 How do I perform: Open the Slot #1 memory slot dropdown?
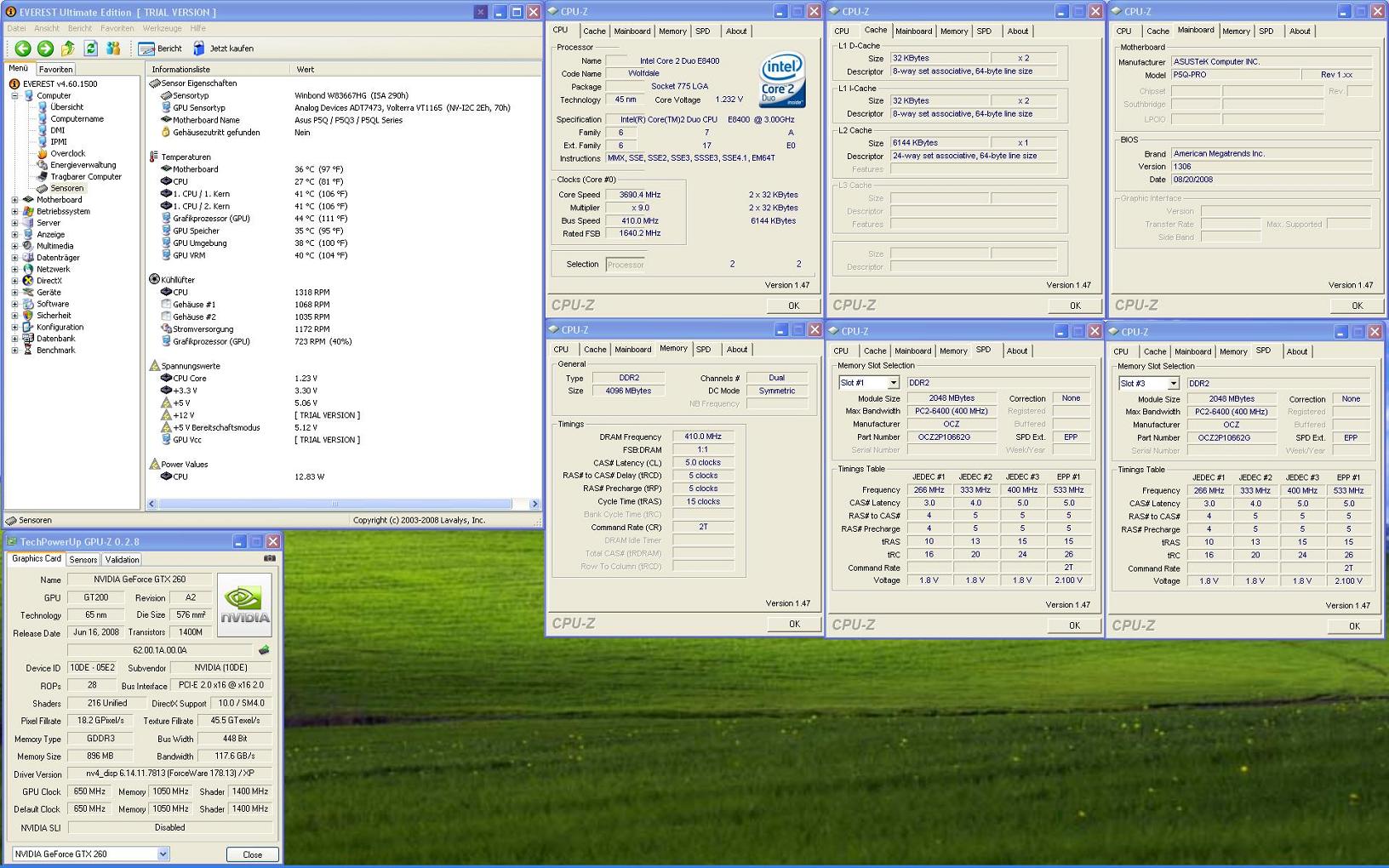pos(893,383)
